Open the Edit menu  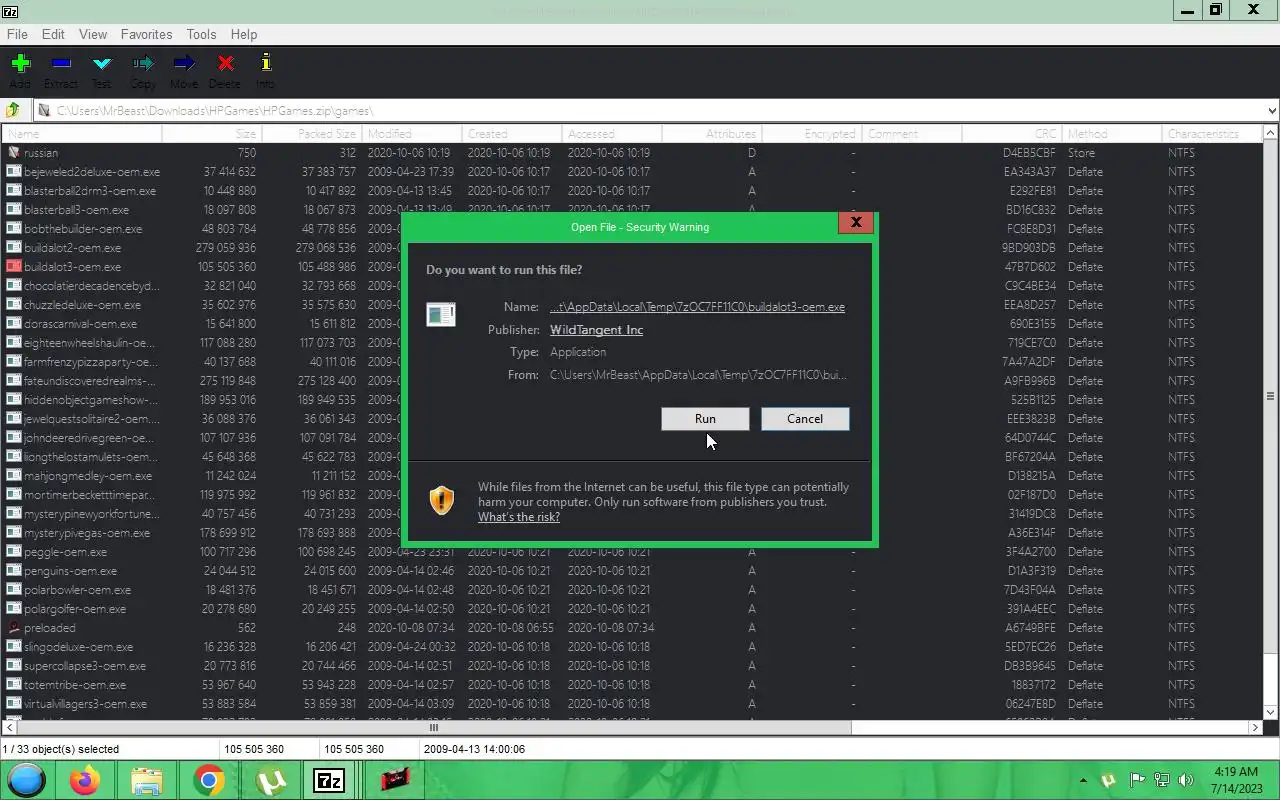point(53,34)
